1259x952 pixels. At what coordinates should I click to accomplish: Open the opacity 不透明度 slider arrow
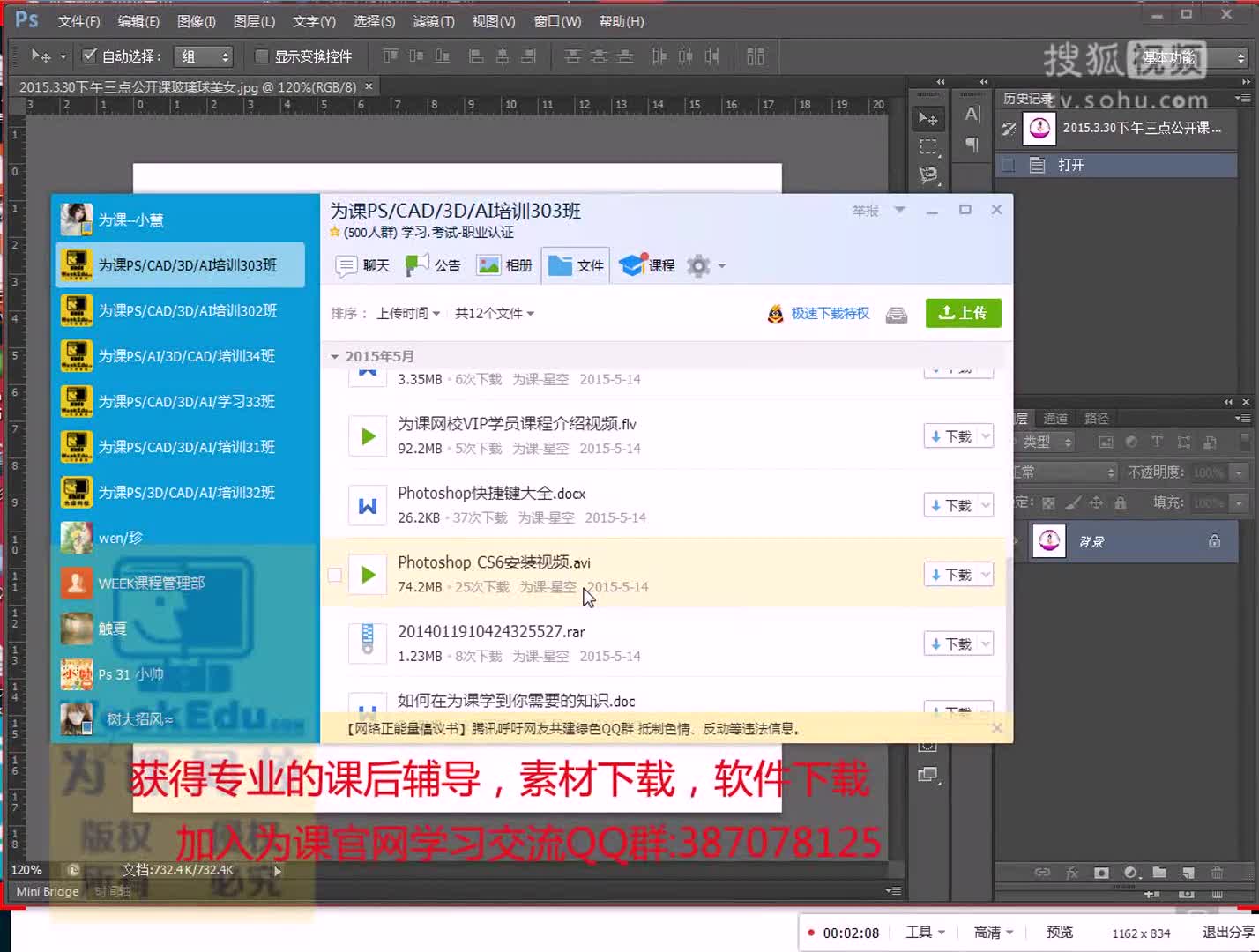(x=1239, y=472)
